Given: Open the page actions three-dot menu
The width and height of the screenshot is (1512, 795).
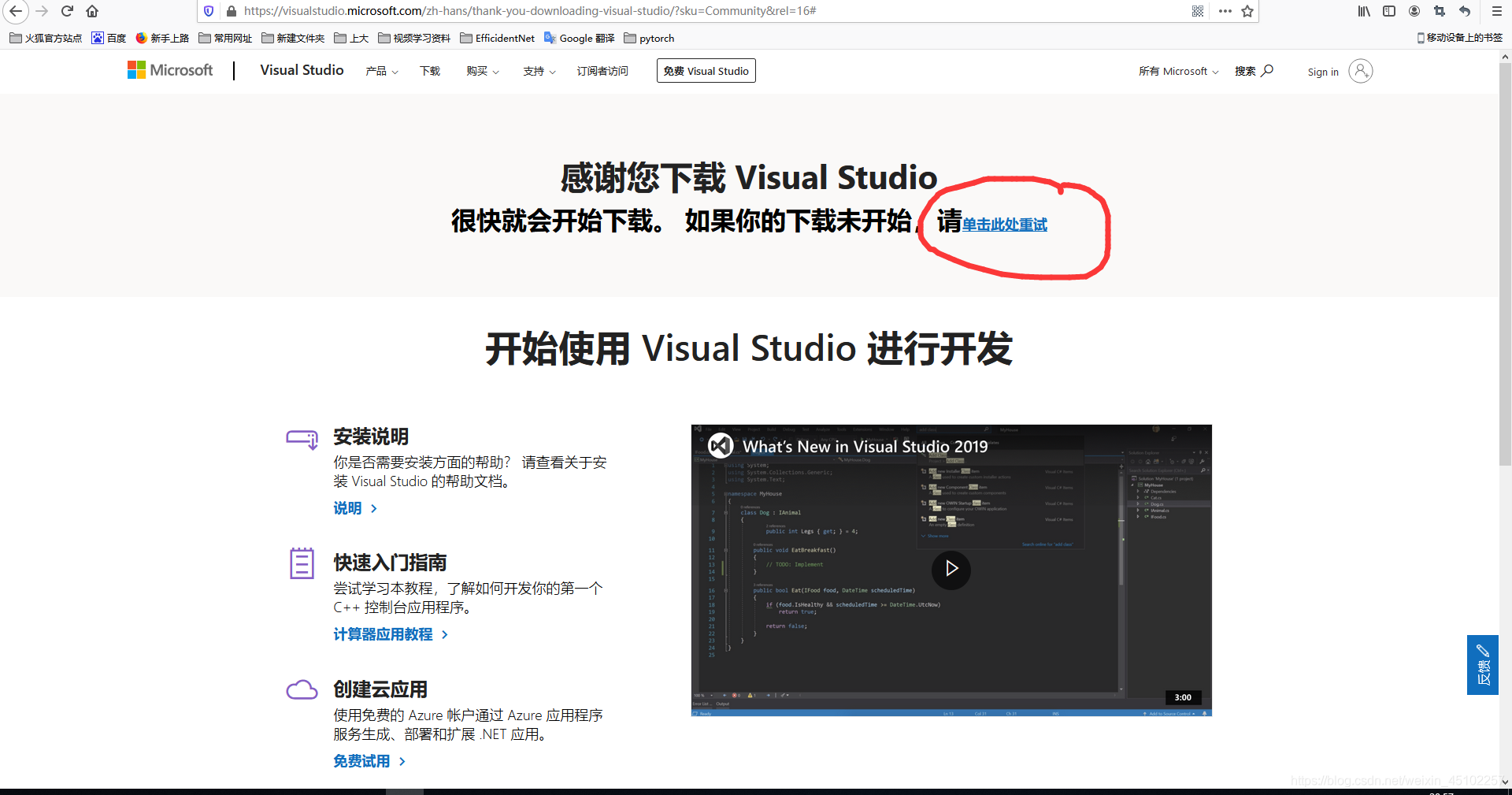Looking at the screenshot, I should [1225, 11].
